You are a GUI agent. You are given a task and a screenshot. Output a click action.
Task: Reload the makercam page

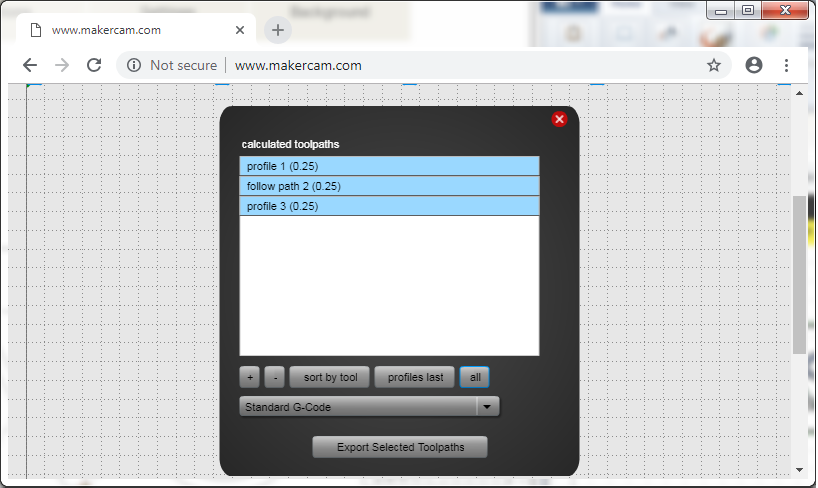[94, 65]
